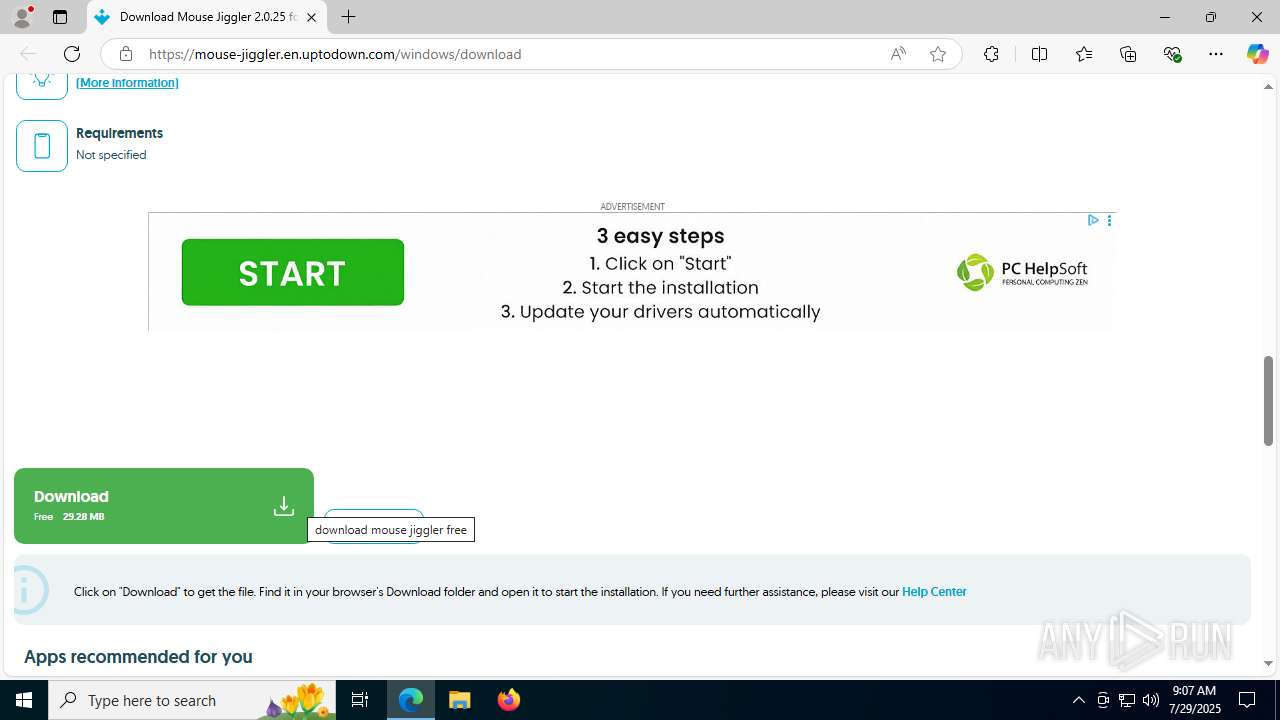The width and height of the screenshot is (1280, 720).
Task: Close the Download Mouse Jiggler tab
Action: (312, 17)
